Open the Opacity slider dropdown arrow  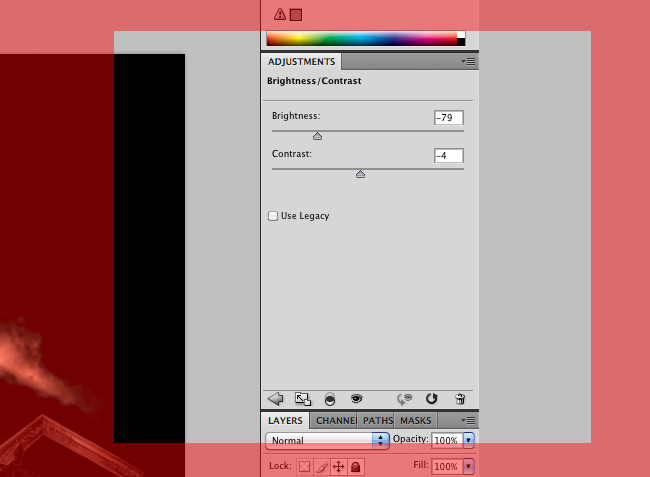pos(468,439)
